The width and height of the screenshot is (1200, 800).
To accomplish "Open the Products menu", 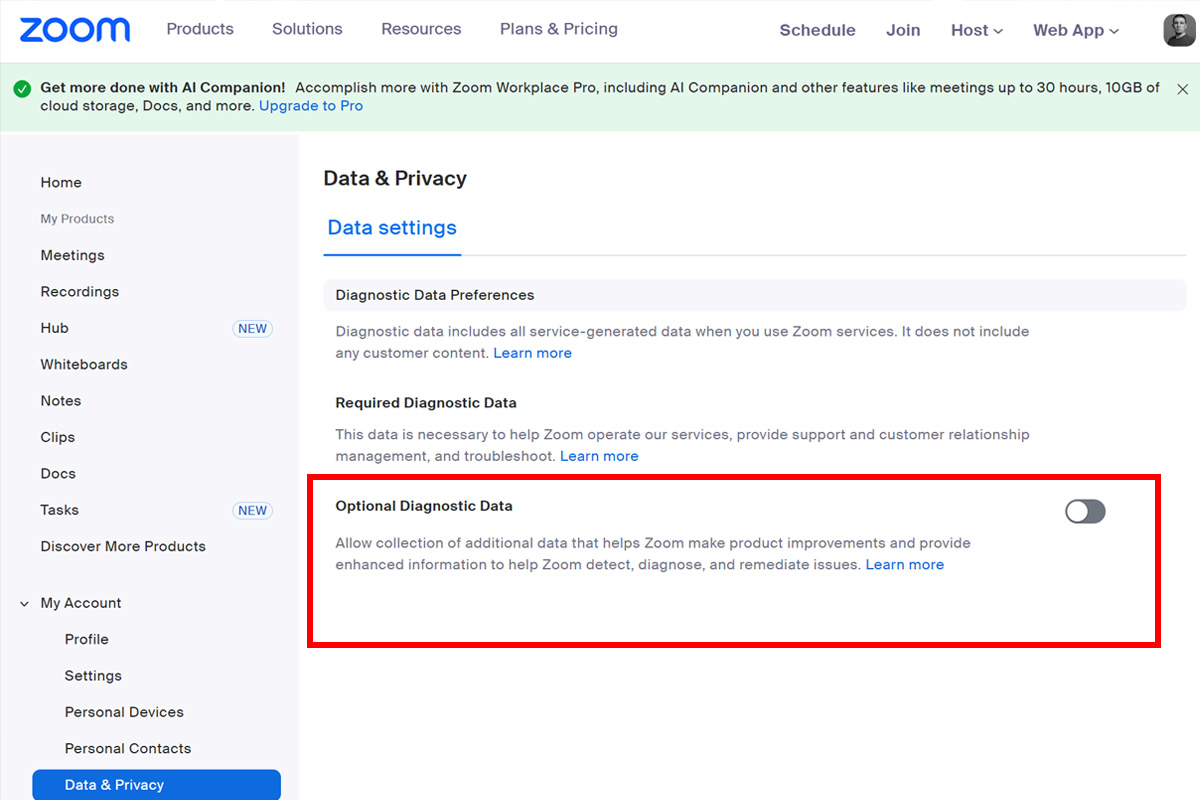I will (200, 29).
